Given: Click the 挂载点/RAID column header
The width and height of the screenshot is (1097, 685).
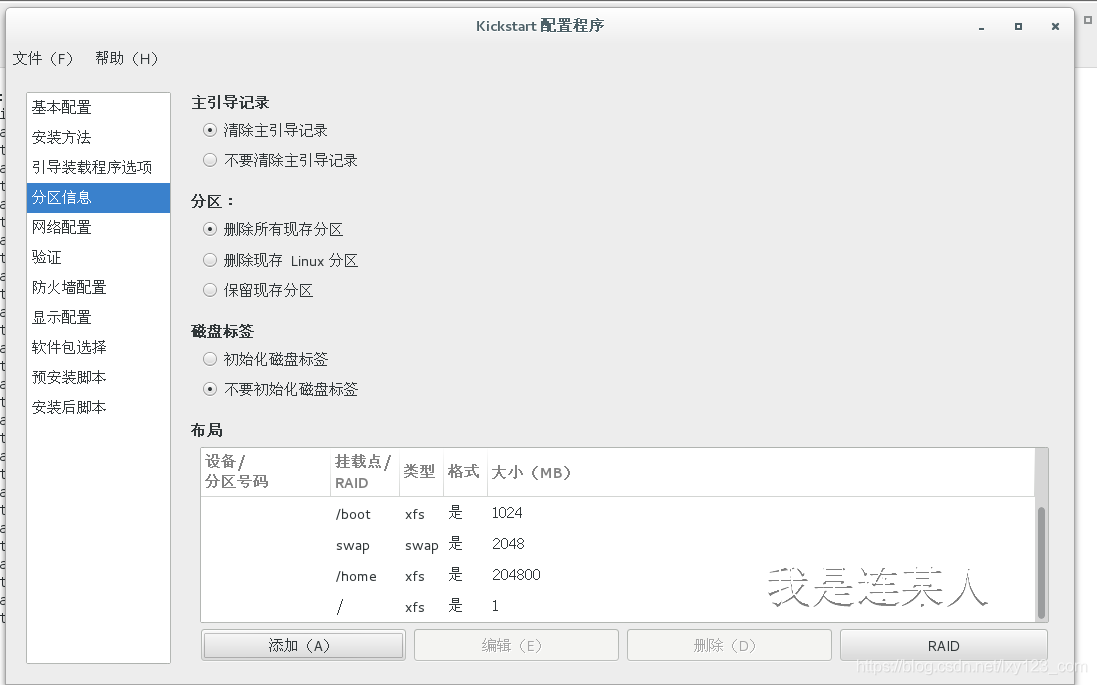Looking at the screenshot, I should [365, 472].
